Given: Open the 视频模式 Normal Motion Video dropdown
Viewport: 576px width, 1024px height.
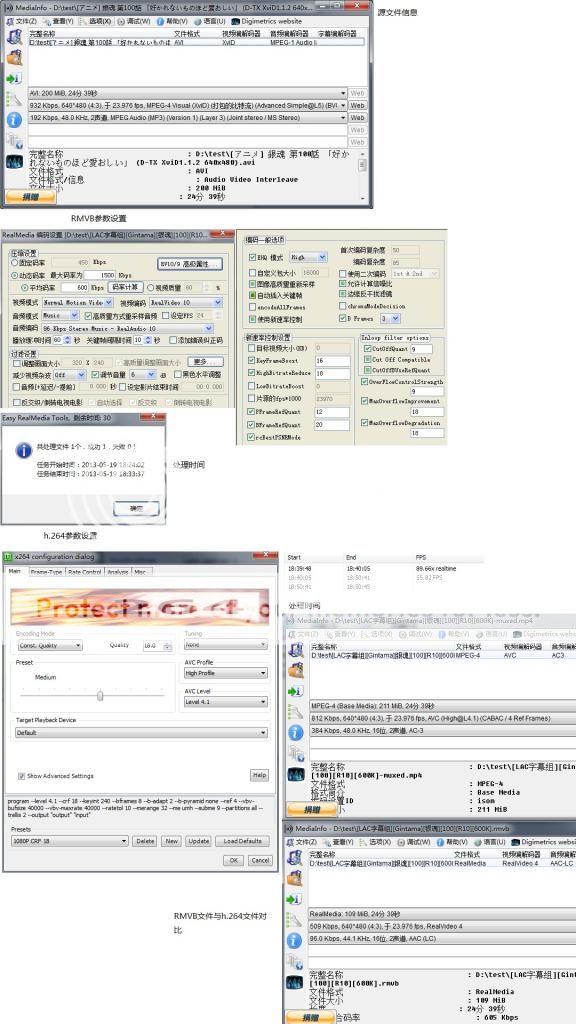Looking at the screenshot, I should pos(78,302).
